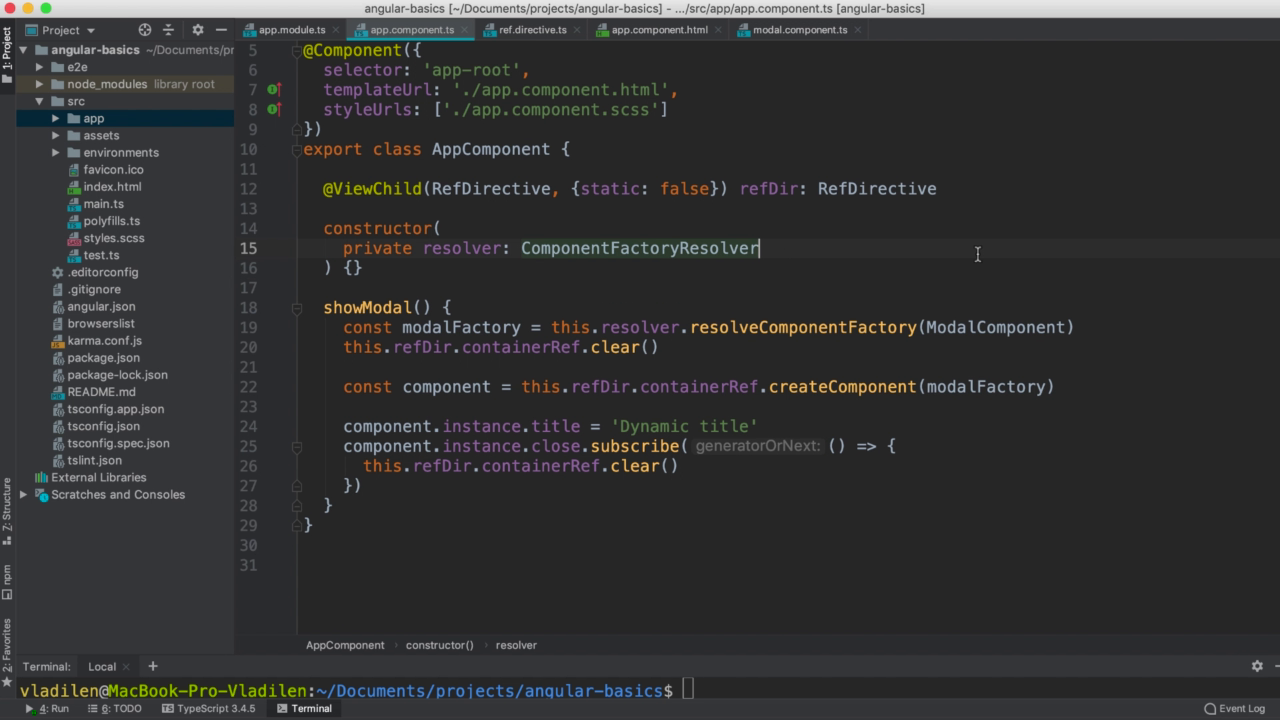Collapse the src folder arrow

pyautogui.click(x=40, y=101)
